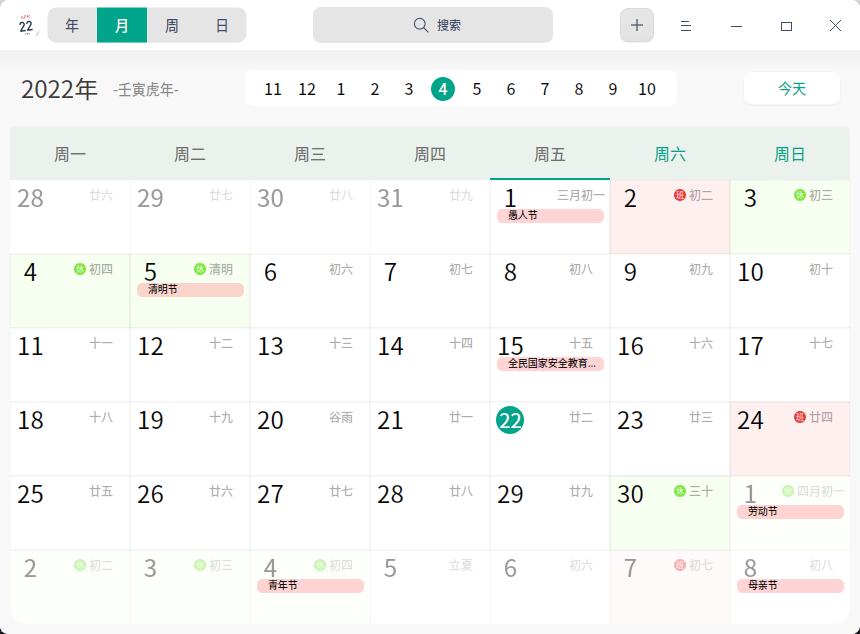The image size is (860, 634).
Task: Switch to week view tab 周
Action: pyautogui.click(x=172, y=25)
